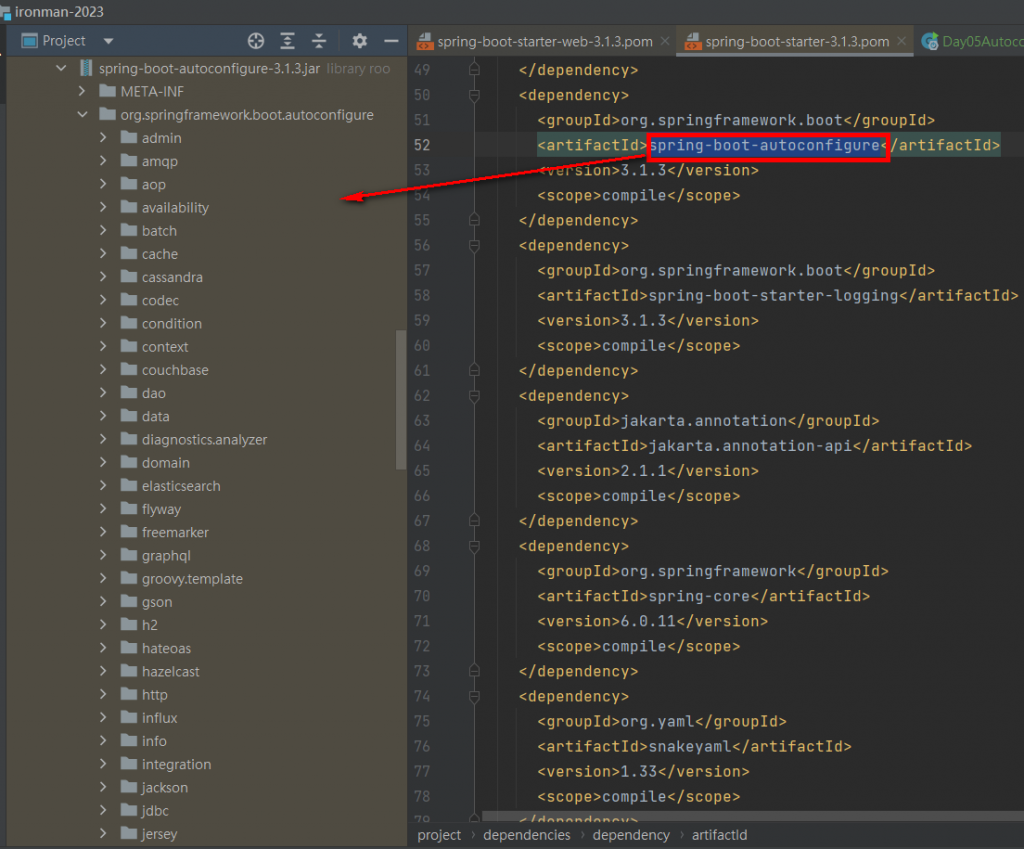Image resolution: width=1024 pixels, height=849 pixels.
Task: Close the spring-boot-starter-3.1.3.pom tab
Action: 901,41
